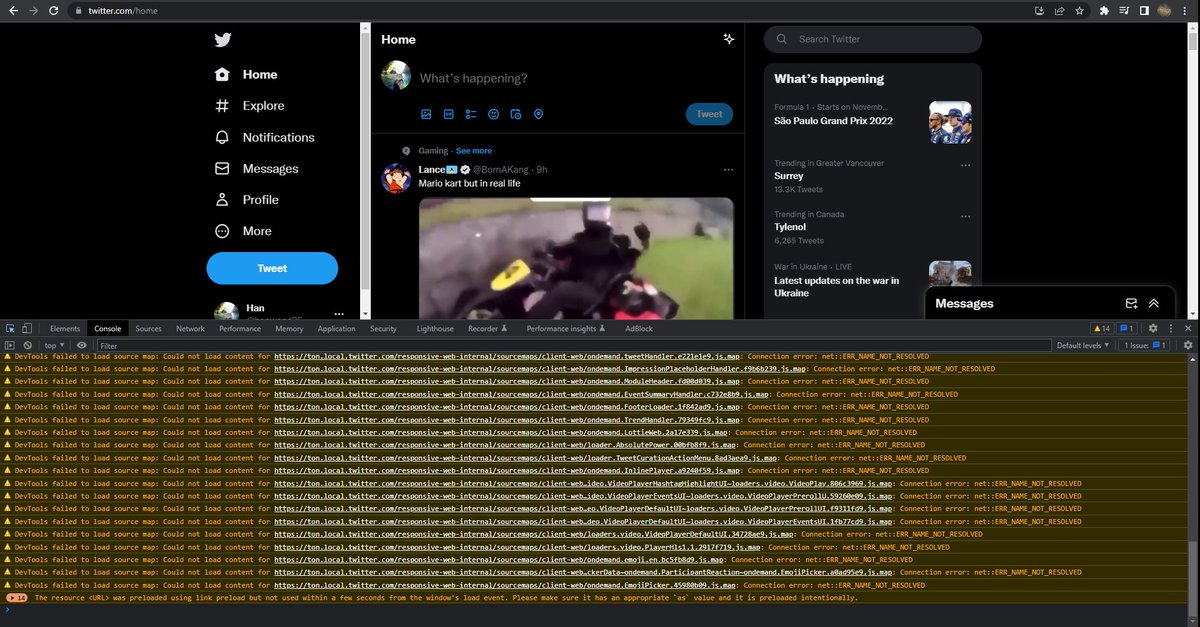
Task: Open account options for Han
Action: (339, 312)
